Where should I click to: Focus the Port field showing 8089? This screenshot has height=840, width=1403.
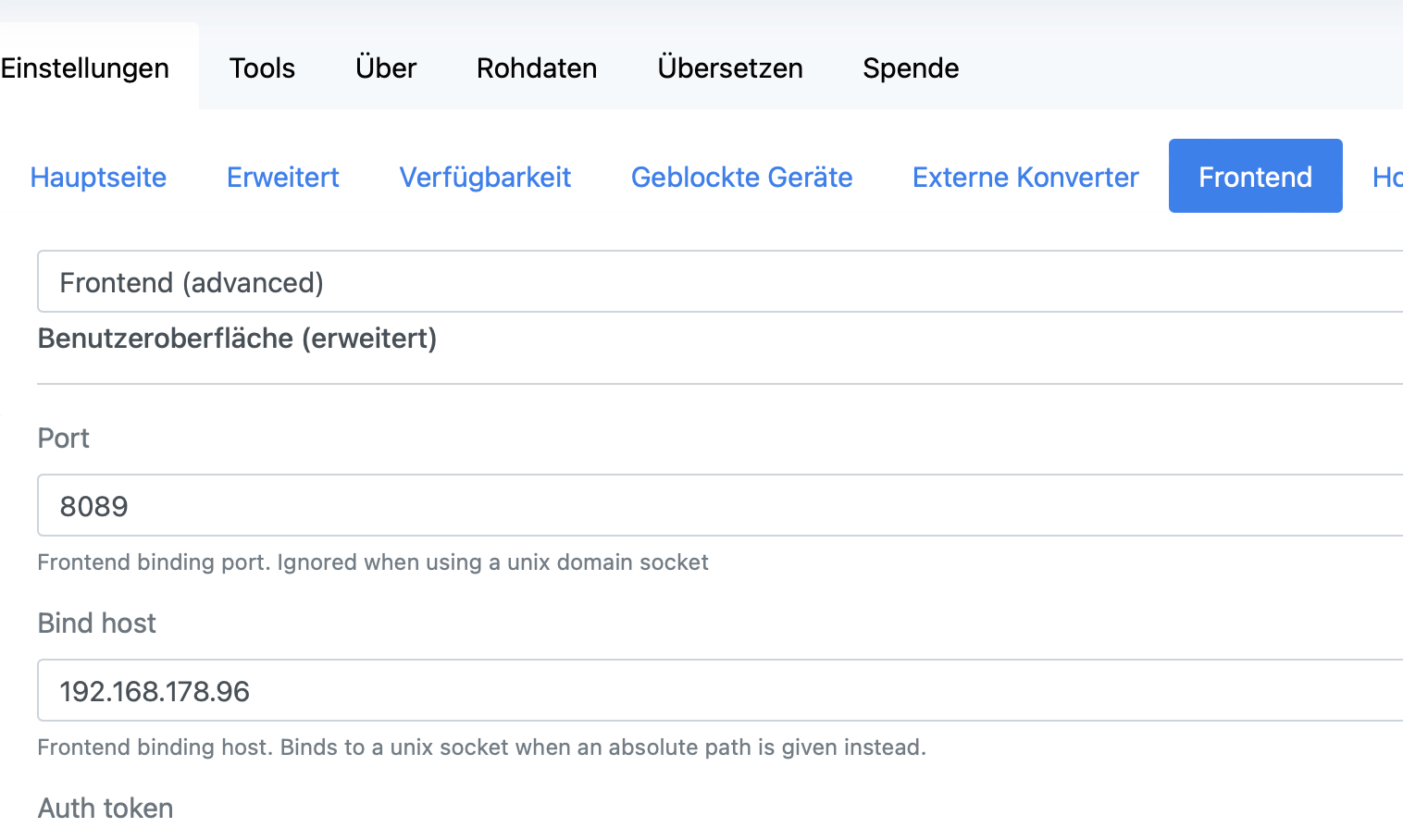pyautogui.click(x=720, y=506)
